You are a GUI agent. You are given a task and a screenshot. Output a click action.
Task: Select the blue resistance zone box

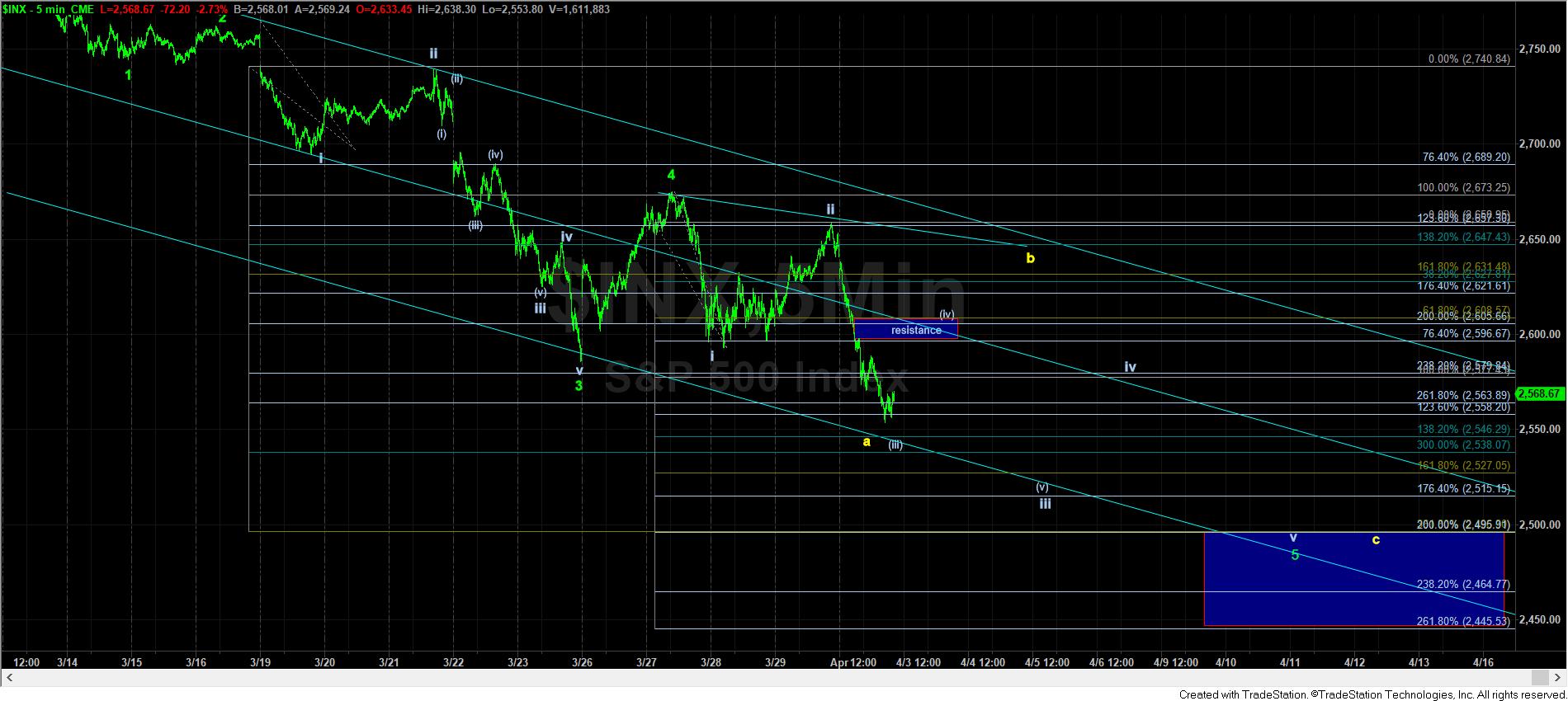click(x=906, y=330)
